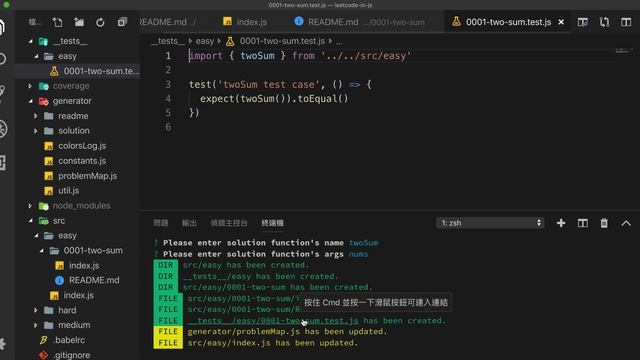The height and width of the screenshot is (360, 640).
Task: Split the editor to the right
Action: point(626,22)
